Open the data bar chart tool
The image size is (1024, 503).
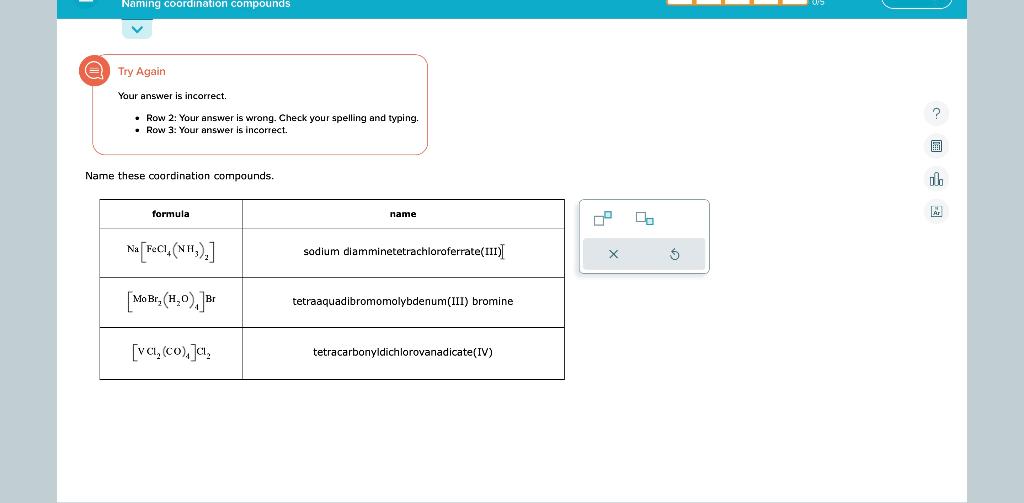pos(936,179)
